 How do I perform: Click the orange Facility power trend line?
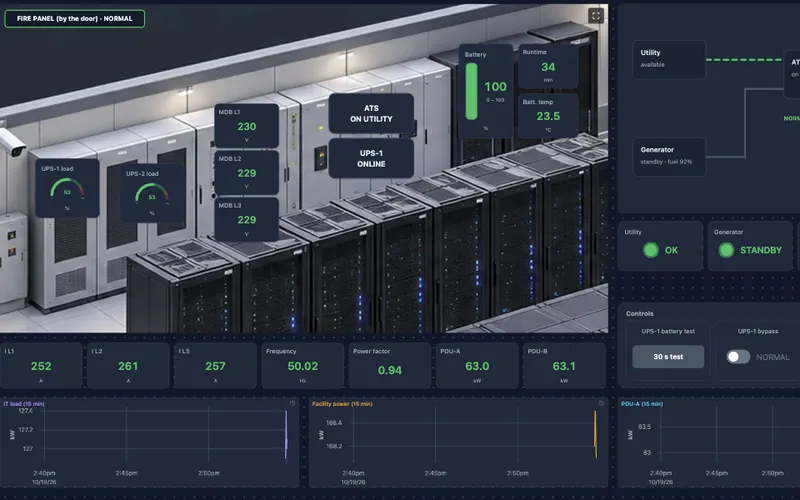[595, 434]
